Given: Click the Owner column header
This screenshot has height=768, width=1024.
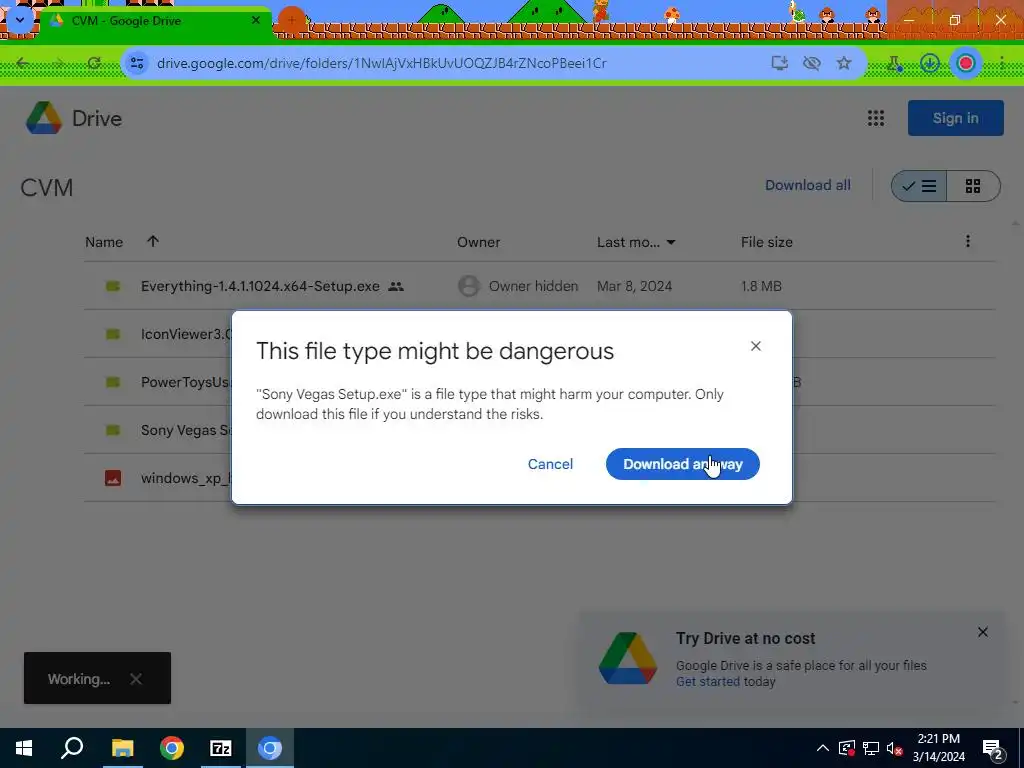Looking at the screenshot, I should click(479, 242).
